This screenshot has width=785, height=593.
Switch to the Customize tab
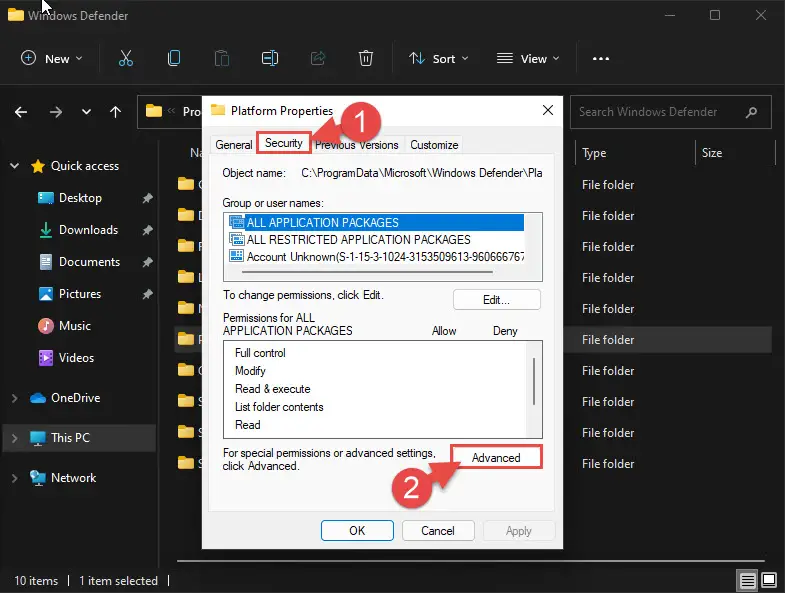[434, 145]
